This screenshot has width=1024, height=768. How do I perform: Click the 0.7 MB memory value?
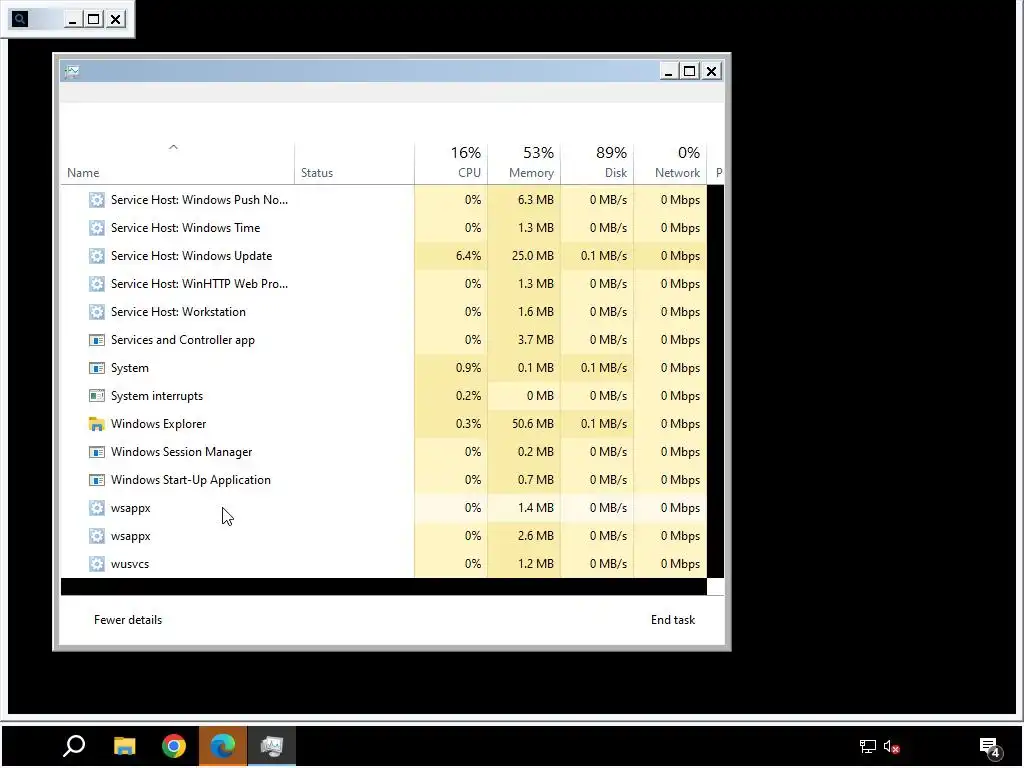[536, 480]
